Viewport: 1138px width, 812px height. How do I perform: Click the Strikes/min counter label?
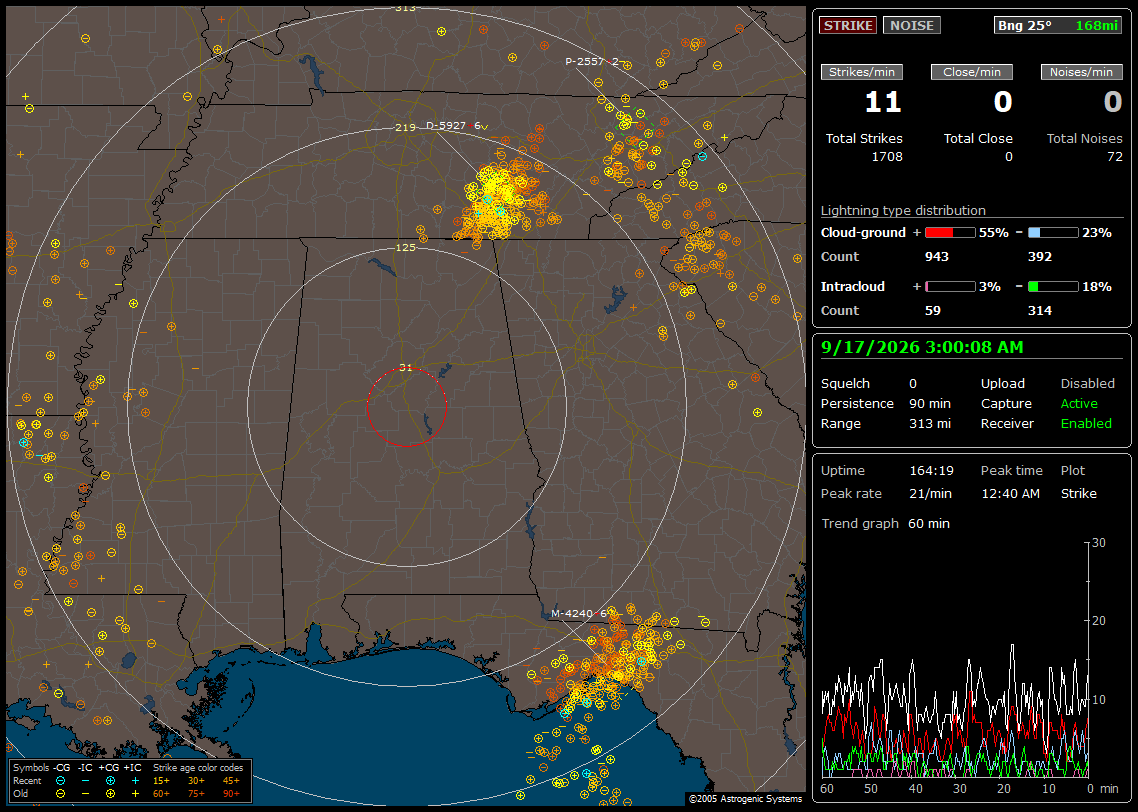click(x=861, y=72)
